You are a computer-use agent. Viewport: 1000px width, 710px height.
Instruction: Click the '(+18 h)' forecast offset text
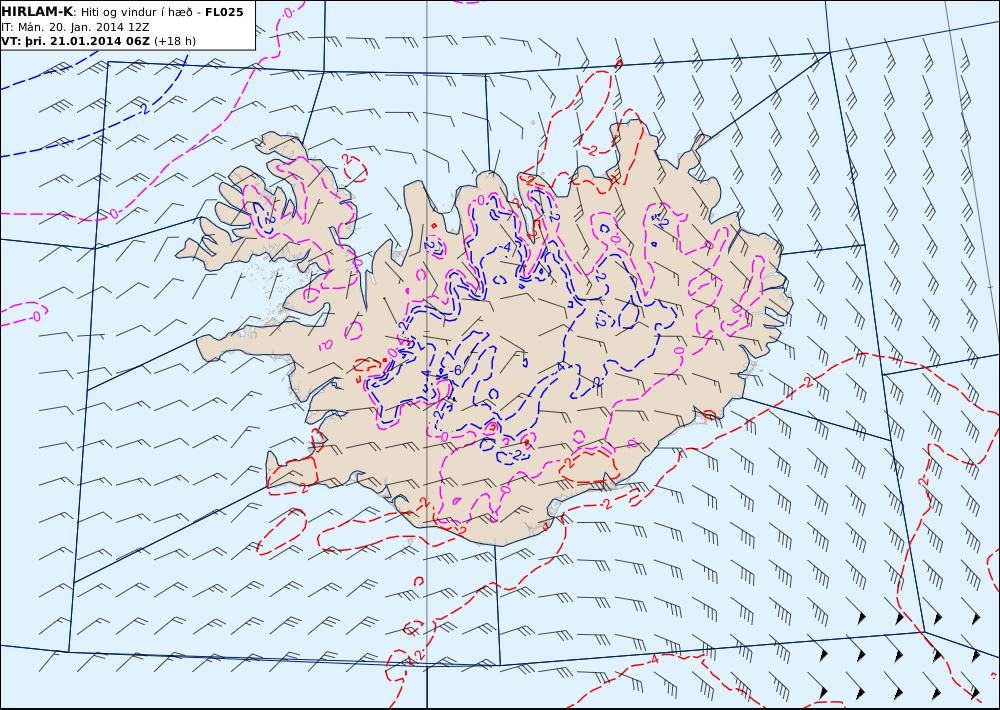tap(175, 41)
